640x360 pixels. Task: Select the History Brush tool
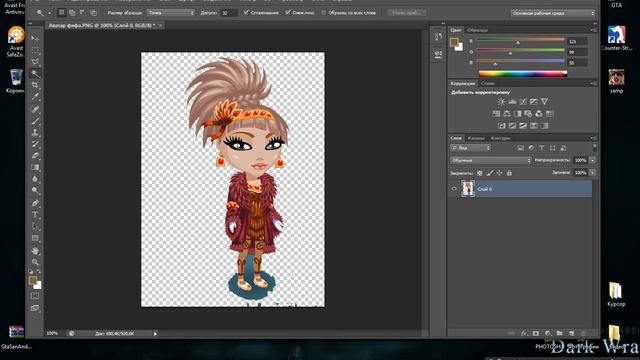(x=36, y=144)
